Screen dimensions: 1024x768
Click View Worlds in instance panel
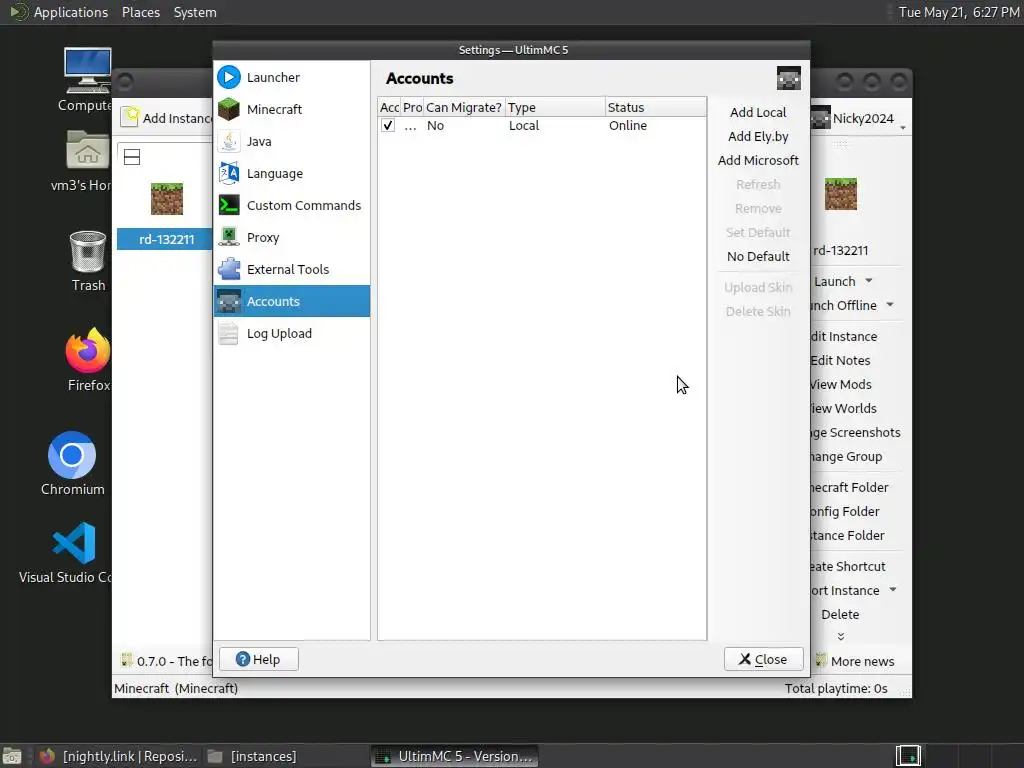click(843, 408)
